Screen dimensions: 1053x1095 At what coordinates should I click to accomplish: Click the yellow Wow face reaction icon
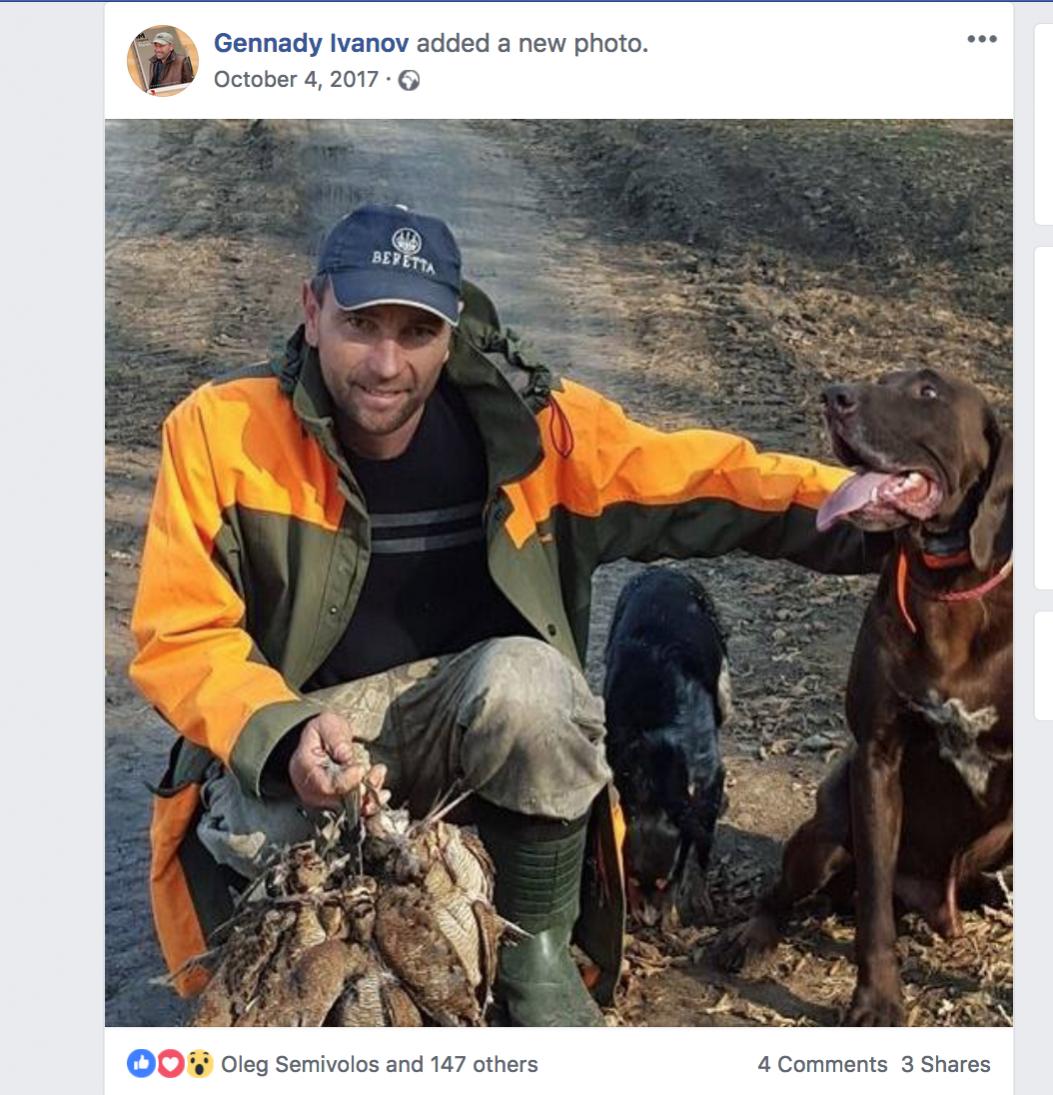click(x=200, y=1064)
